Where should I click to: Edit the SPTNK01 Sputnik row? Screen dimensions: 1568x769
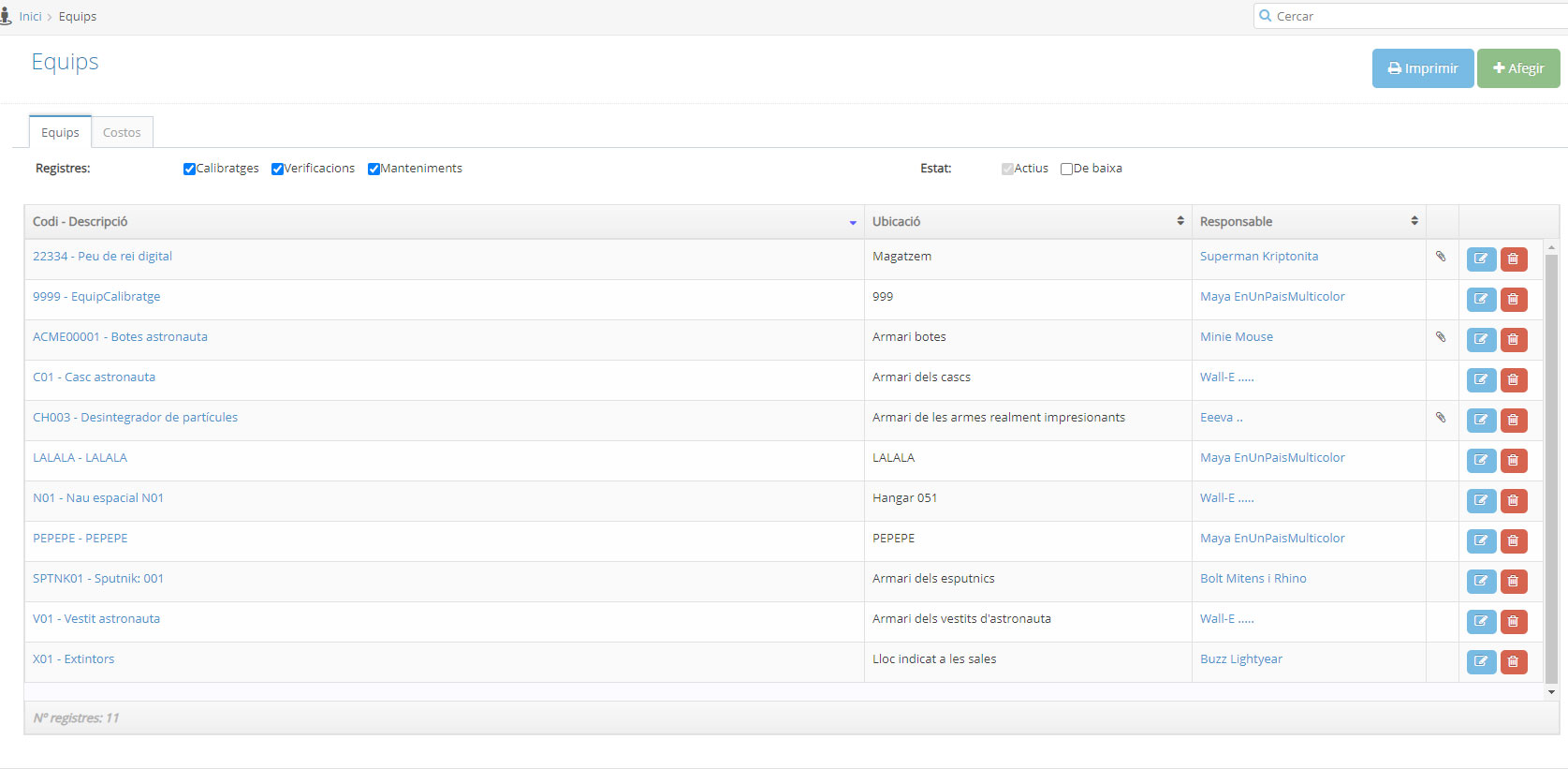pyautogui.click(x=1481, y=582)
